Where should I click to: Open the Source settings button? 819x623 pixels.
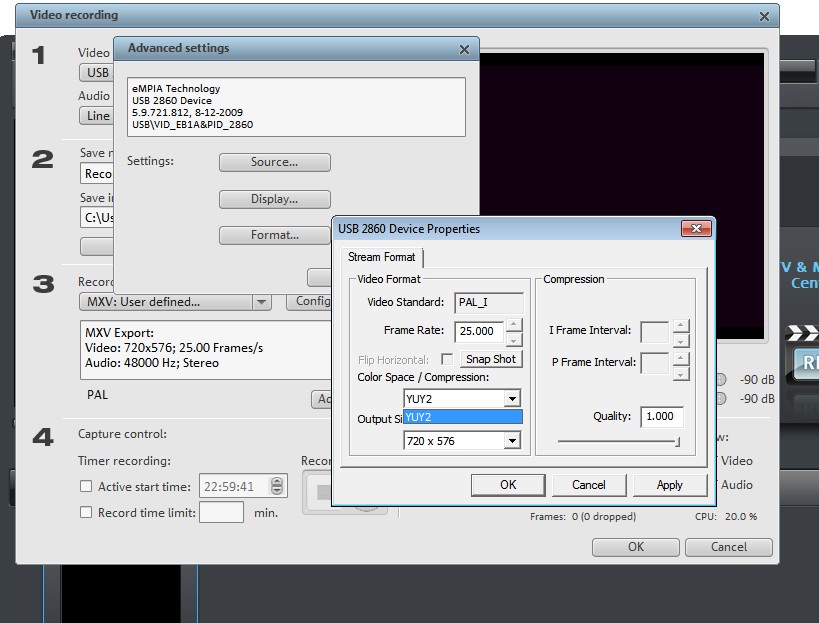coord(274,162)
